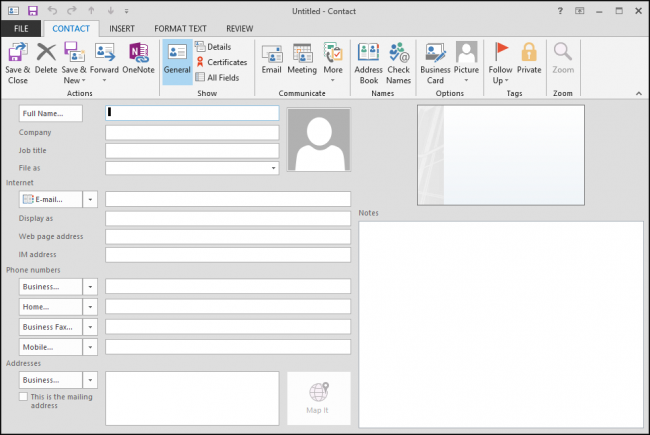
Task: Click the contact photo placeholder
Action: pyautogui.click(x=319, y=139)
